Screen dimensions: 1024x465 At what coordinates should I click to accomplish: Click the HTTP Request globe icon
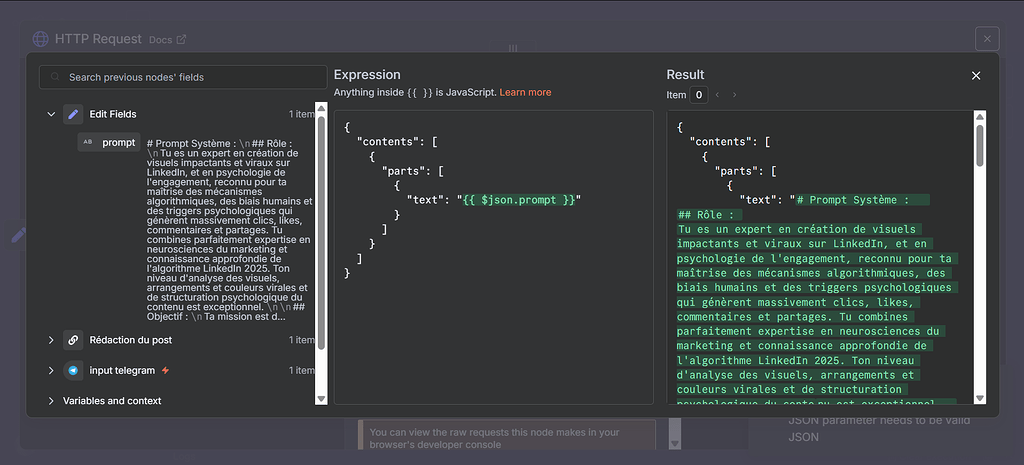click(x=41, y=39)
